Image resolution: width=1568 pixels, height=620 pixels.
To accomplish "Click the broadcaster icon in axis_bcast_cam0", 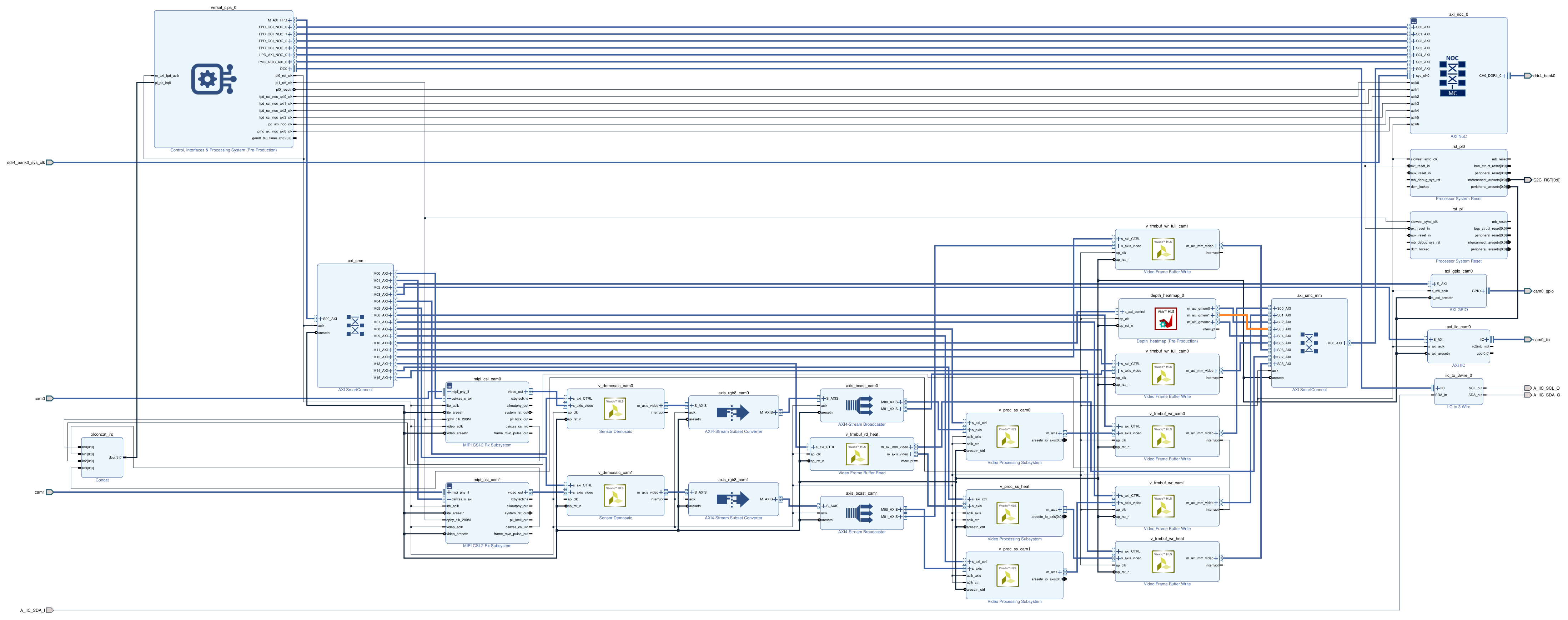I will point(859,405).
